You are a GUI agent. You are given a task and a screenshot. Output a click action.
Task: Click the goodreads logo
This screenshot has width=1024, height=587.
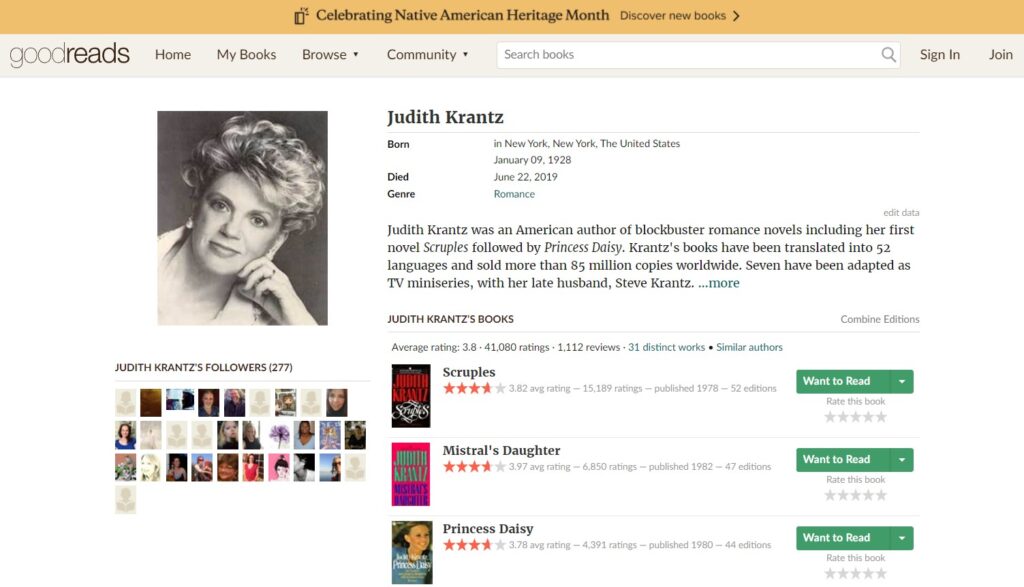(x=68, y=55)
